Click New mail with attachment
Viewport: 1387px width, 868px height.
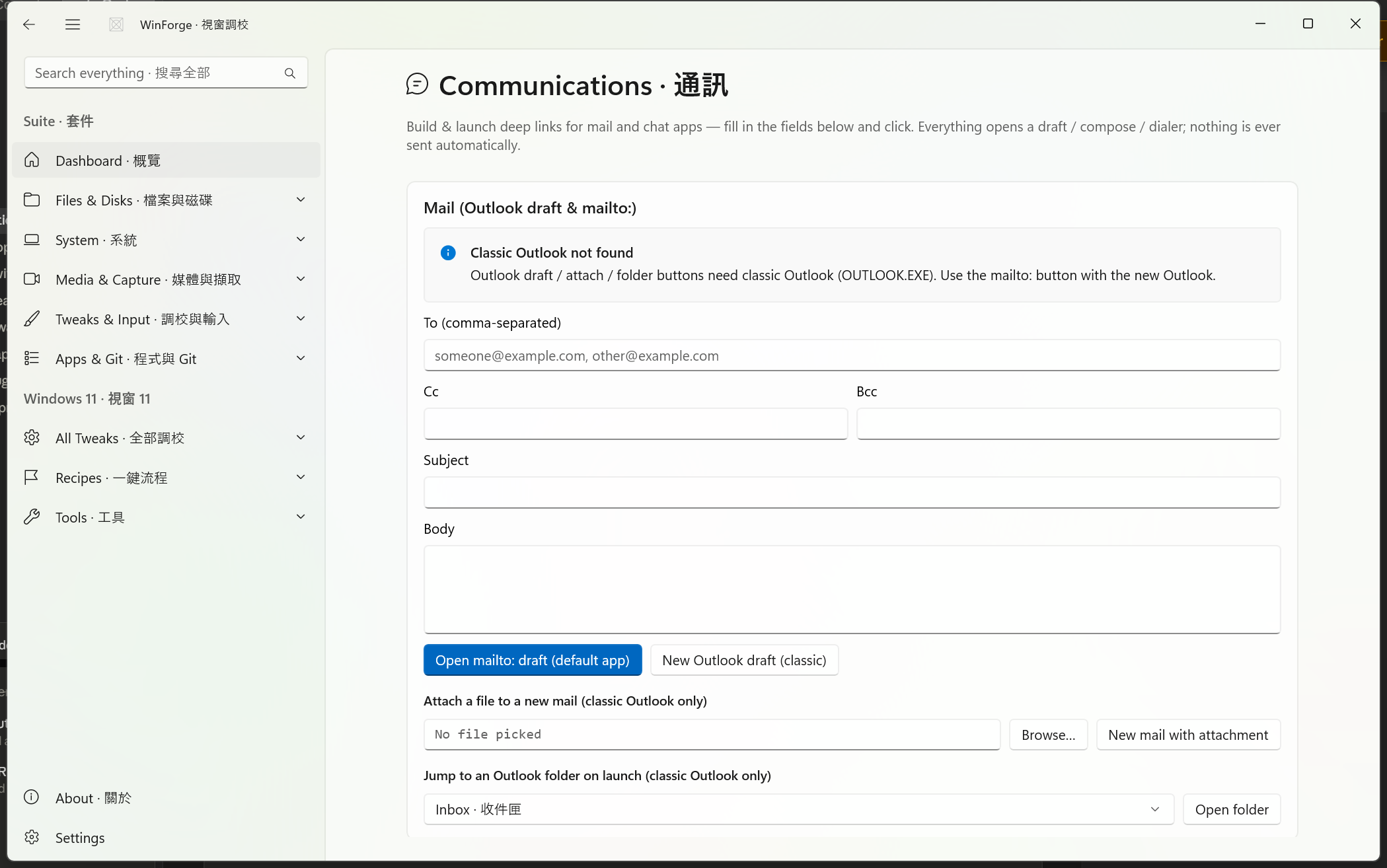tap(1188, 735)
